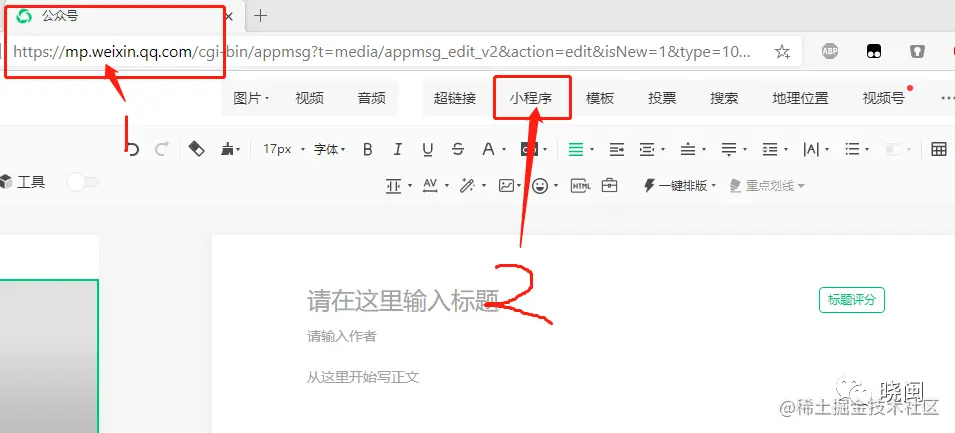Click the green text alignment icon
The height and width of the screenshot is (433, 955).
click(x=576, y=149)
